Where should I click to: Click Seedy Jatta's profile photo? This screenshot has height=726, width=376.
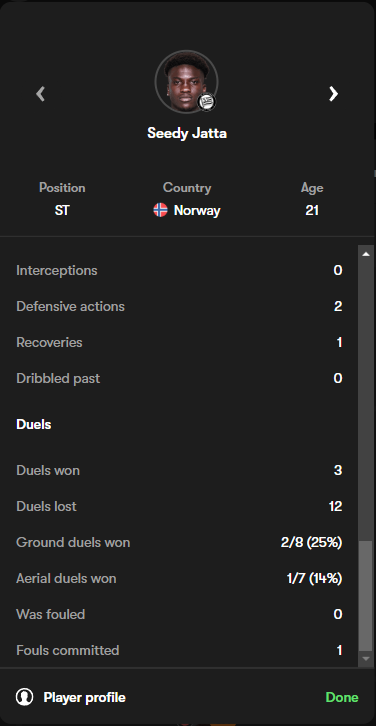pyautogui.click(x=186, y=81)
